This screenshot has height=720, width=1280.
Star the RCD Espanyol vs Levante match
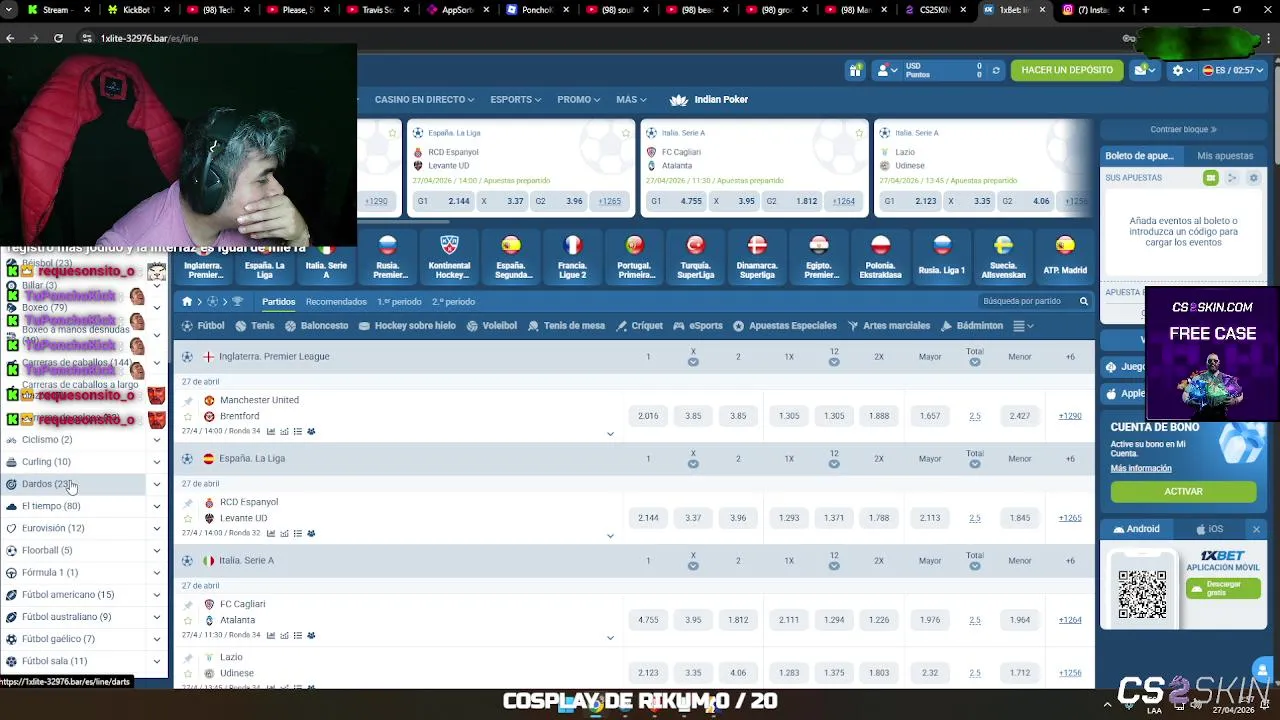point(187,518)
